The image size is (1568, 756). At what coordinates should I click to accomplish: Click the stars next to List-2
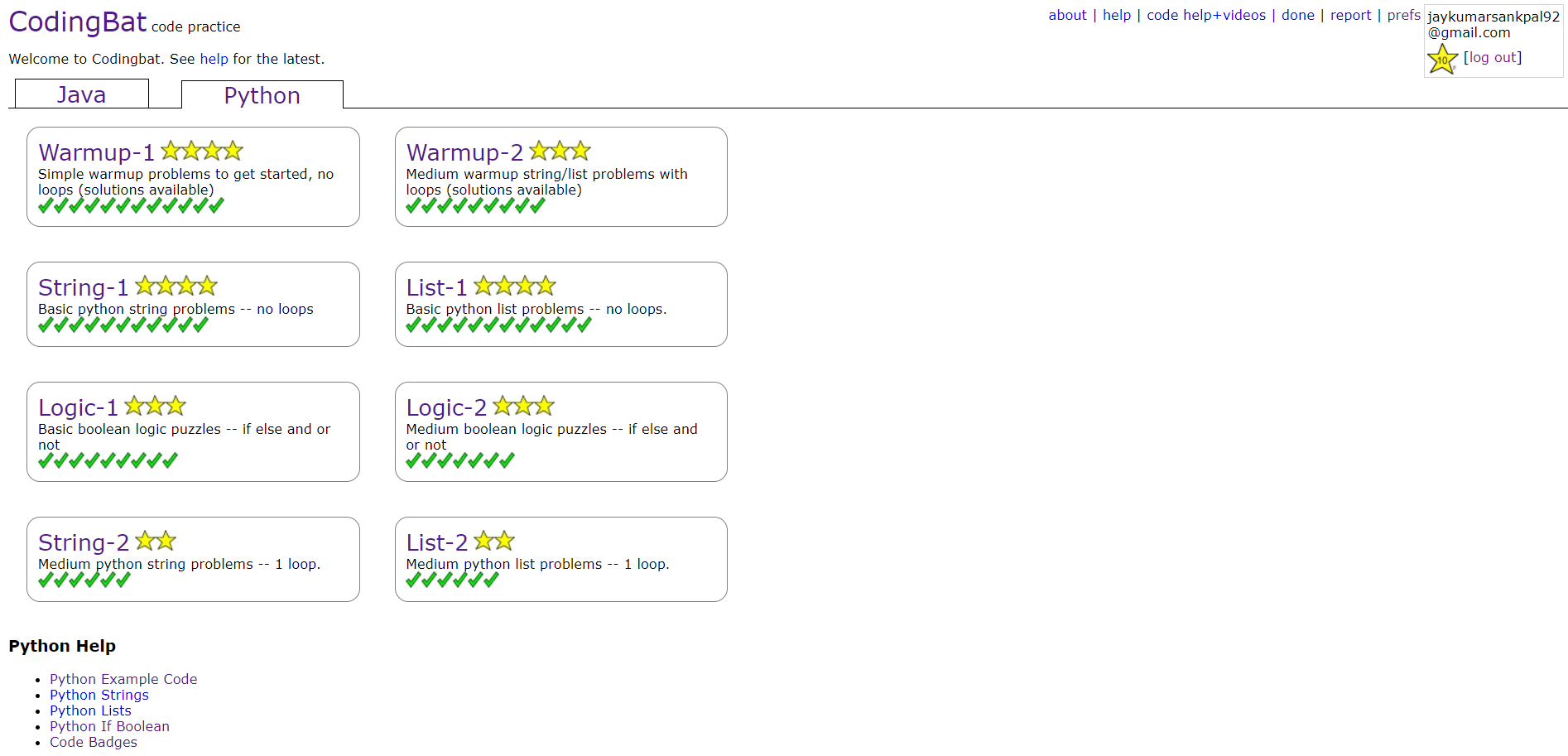pyautogui.click(x=494, y=541)
